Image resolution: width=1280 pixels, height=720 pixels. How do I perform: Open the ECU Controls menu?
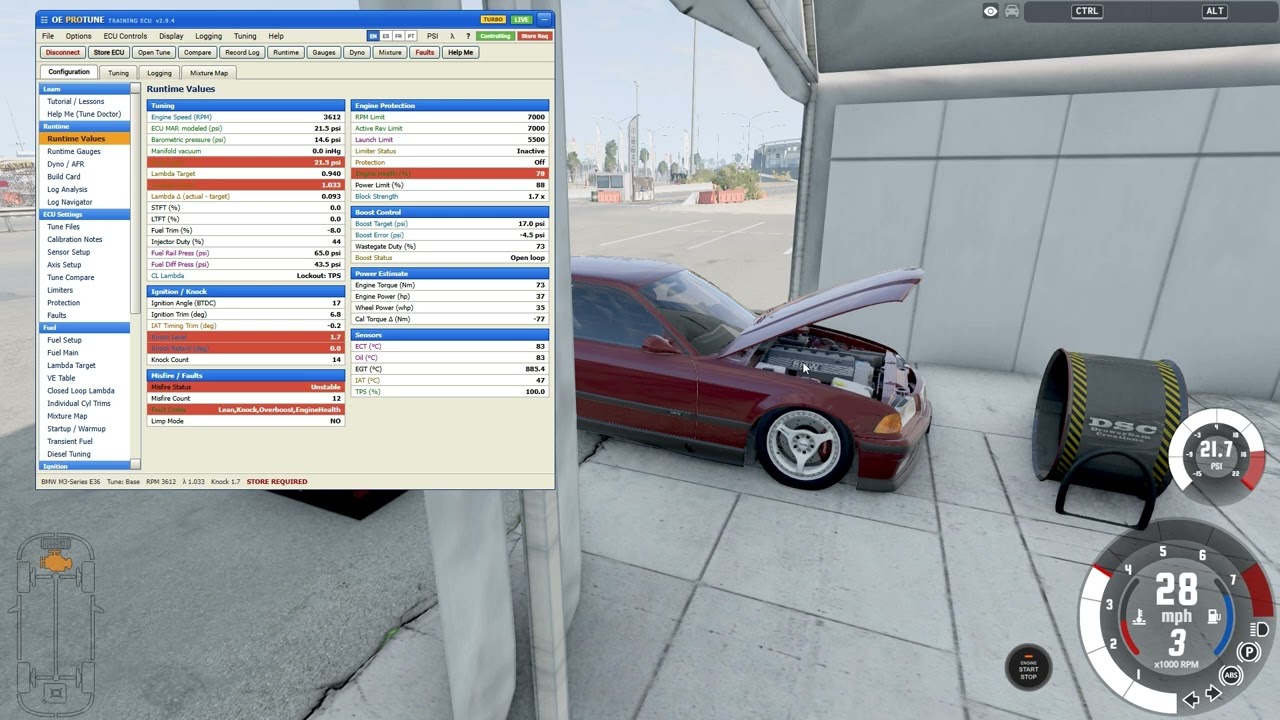pyautogui.click(x=125, y=36)
